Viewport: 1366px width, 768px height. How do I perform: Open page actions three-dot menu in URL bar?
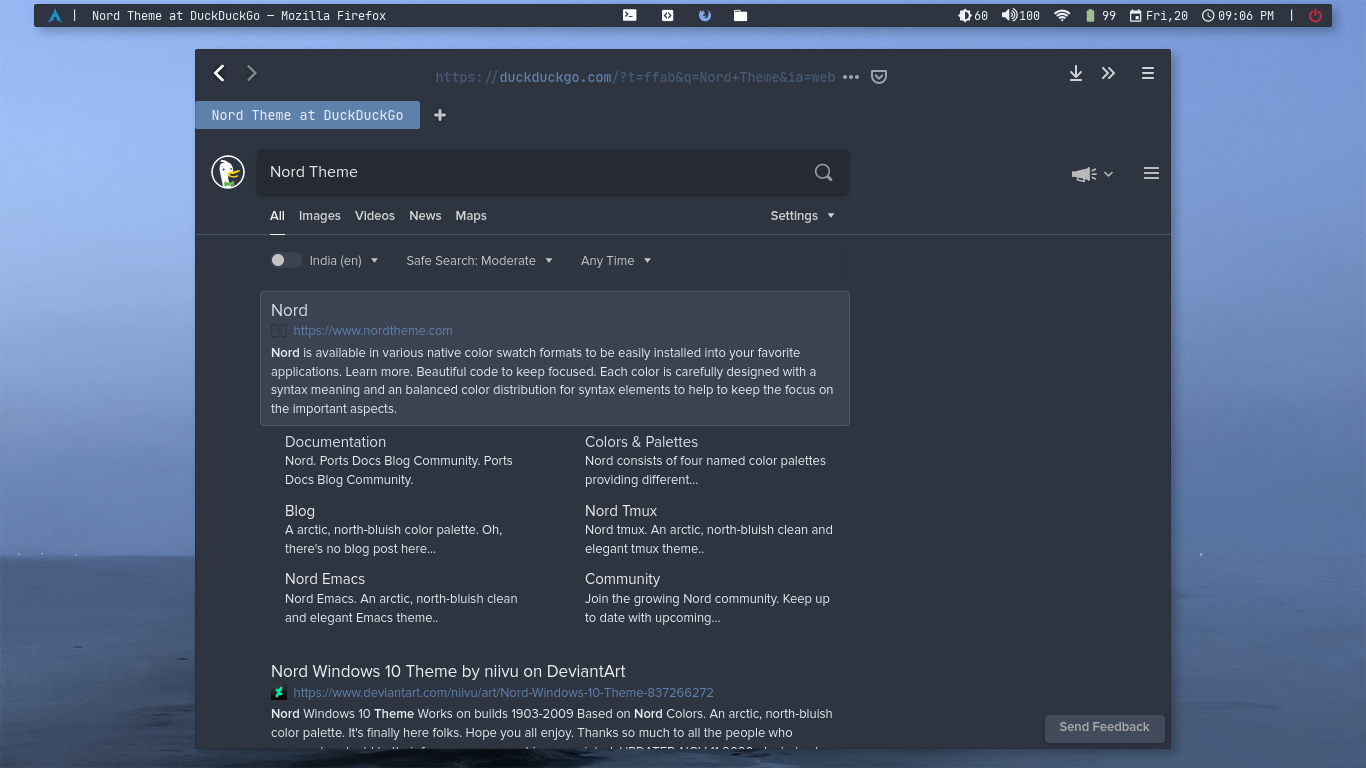[x=851, y=76]
